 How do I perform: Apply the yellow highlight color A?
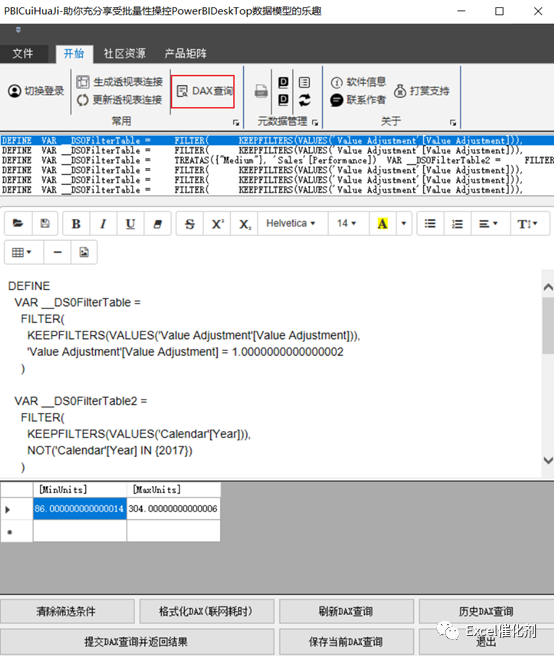[382, 224]
